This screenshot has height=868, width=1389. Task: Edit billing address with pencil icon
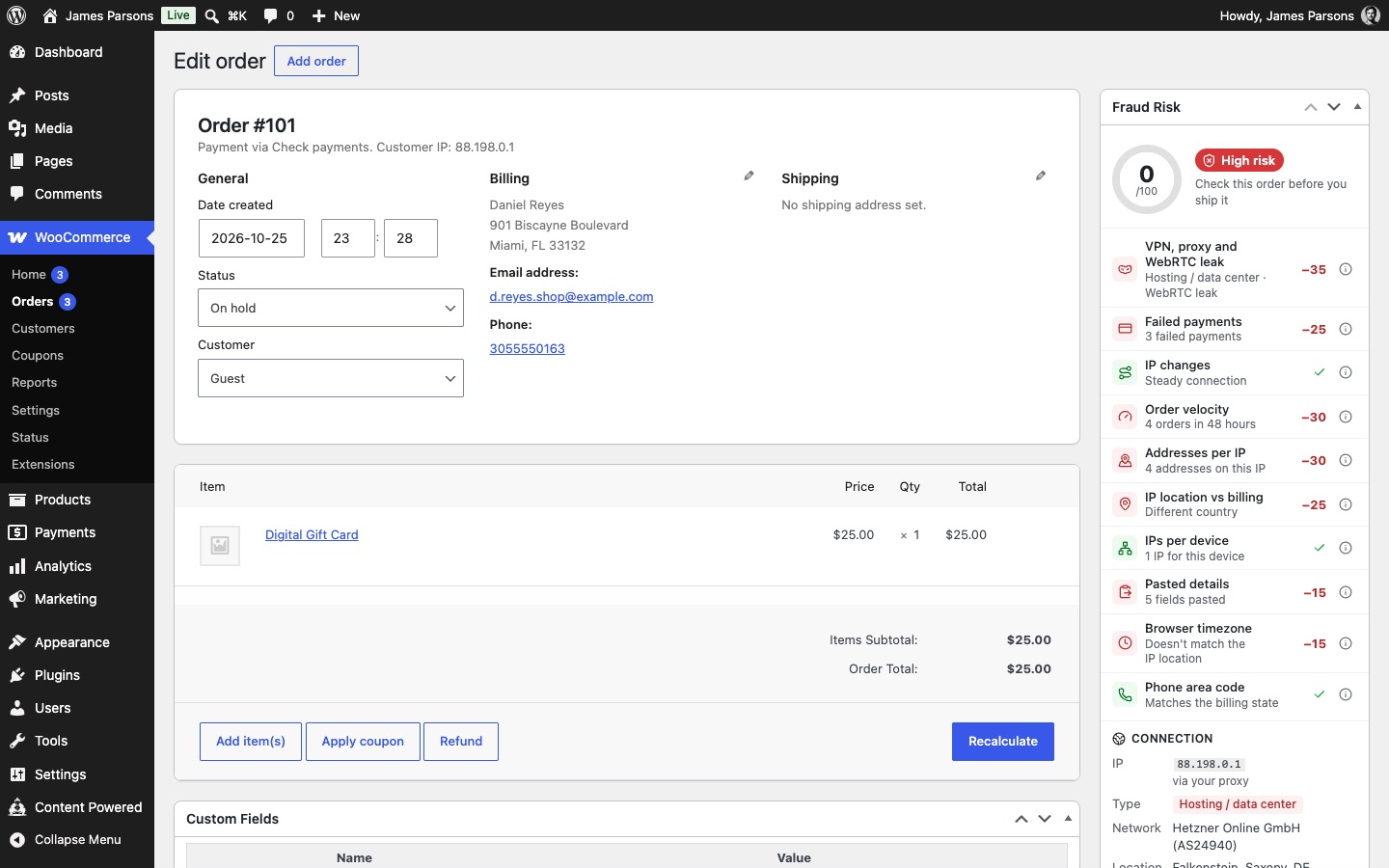coord(749,176)
